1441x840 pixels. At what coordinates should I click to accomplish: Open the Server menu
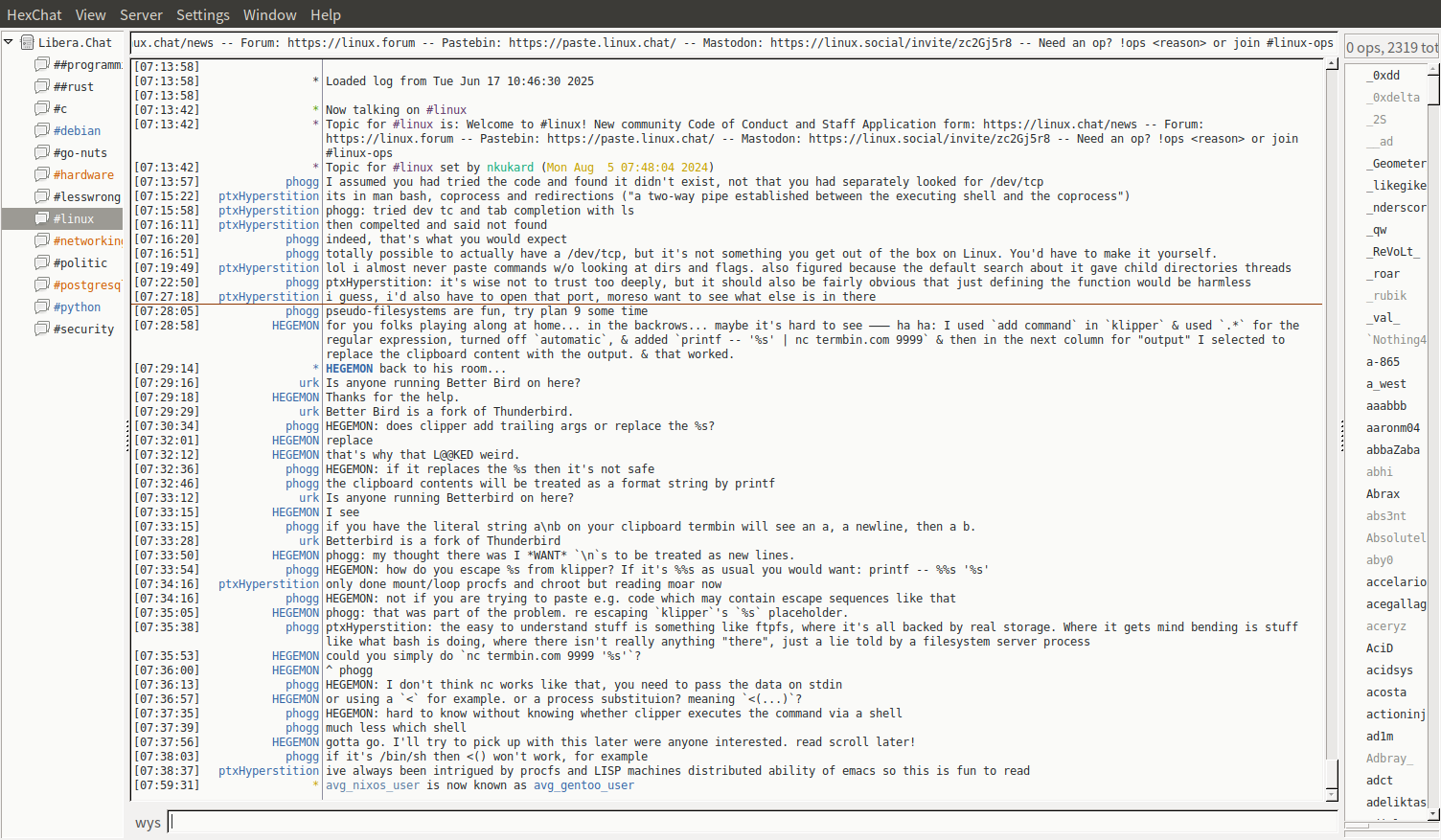141,14
